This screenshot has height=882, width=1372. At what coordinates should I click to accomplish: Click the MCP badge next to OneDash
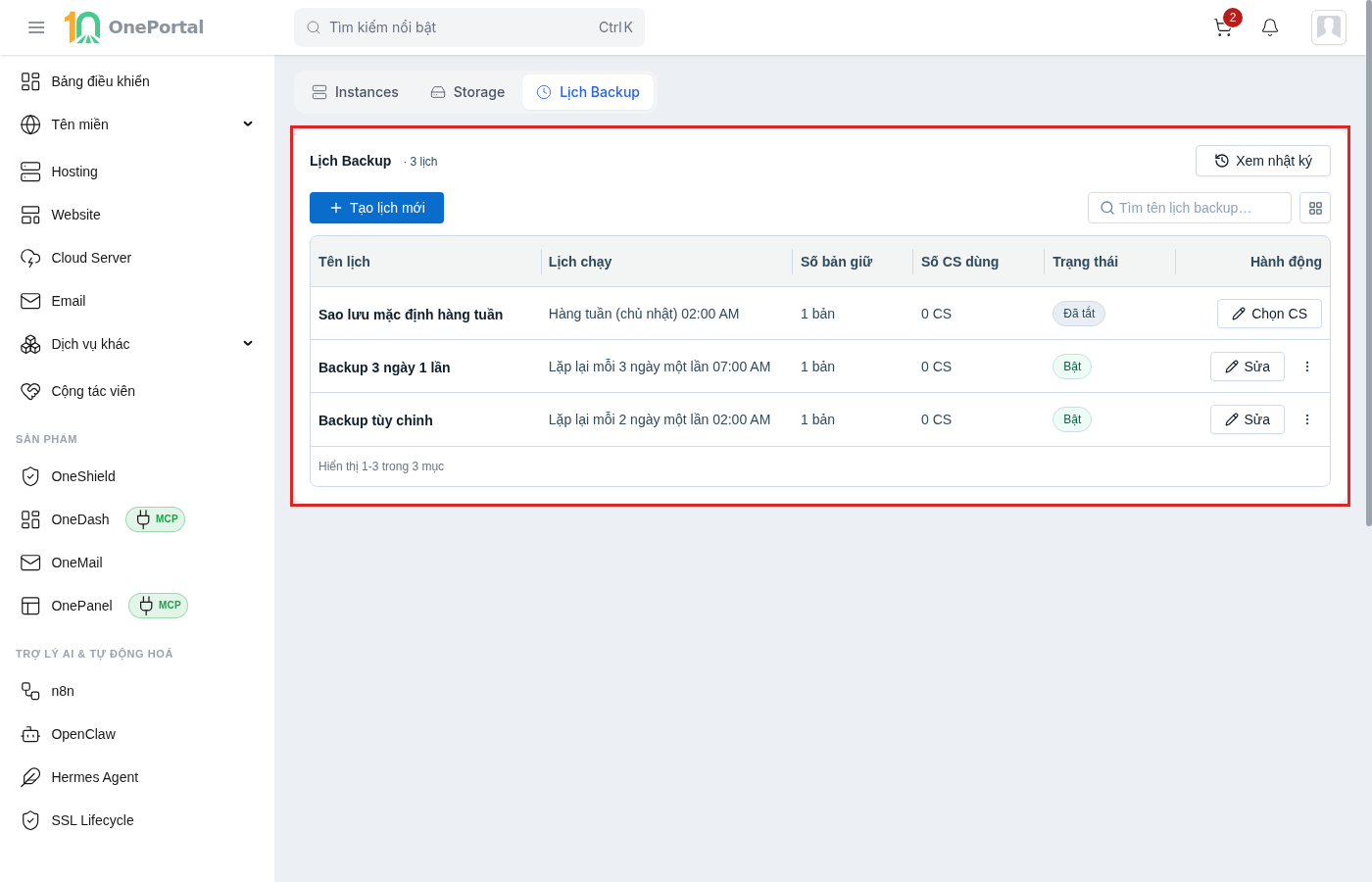point(155,519)
